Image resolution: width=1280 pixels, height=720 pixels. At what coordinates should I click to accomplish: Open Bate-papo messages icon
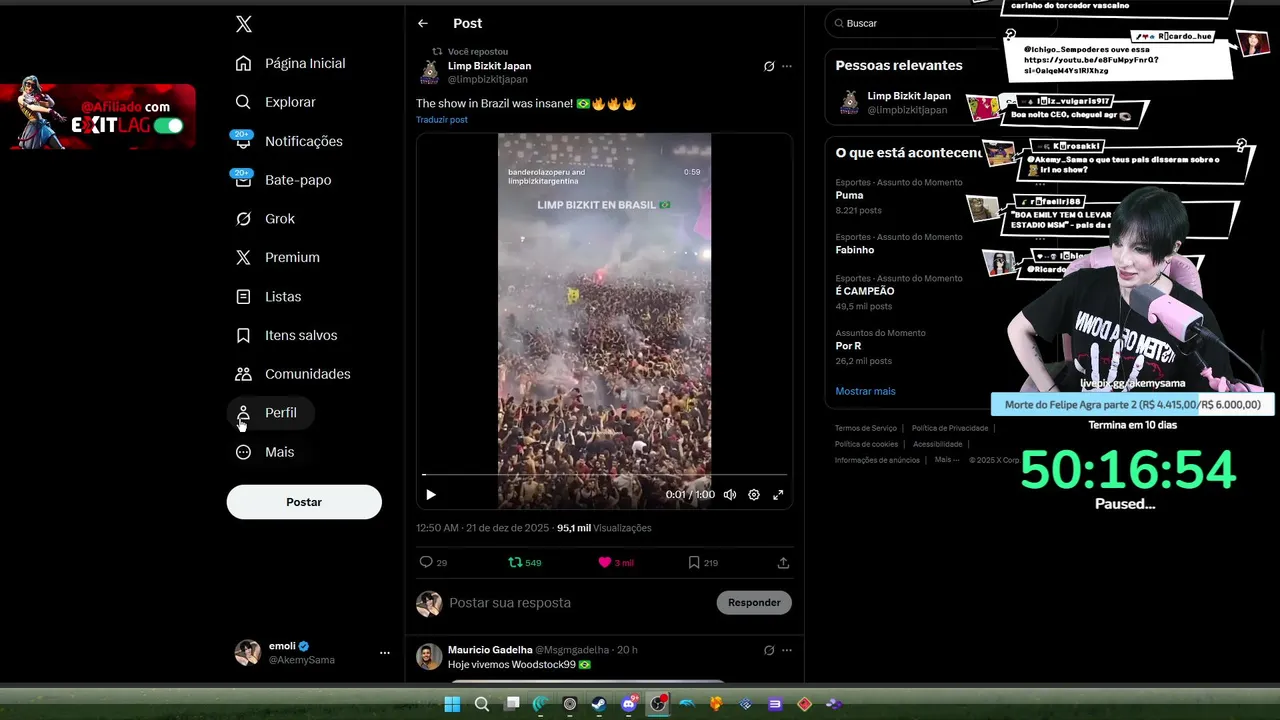pyautogui.click(x=243, y=180)
